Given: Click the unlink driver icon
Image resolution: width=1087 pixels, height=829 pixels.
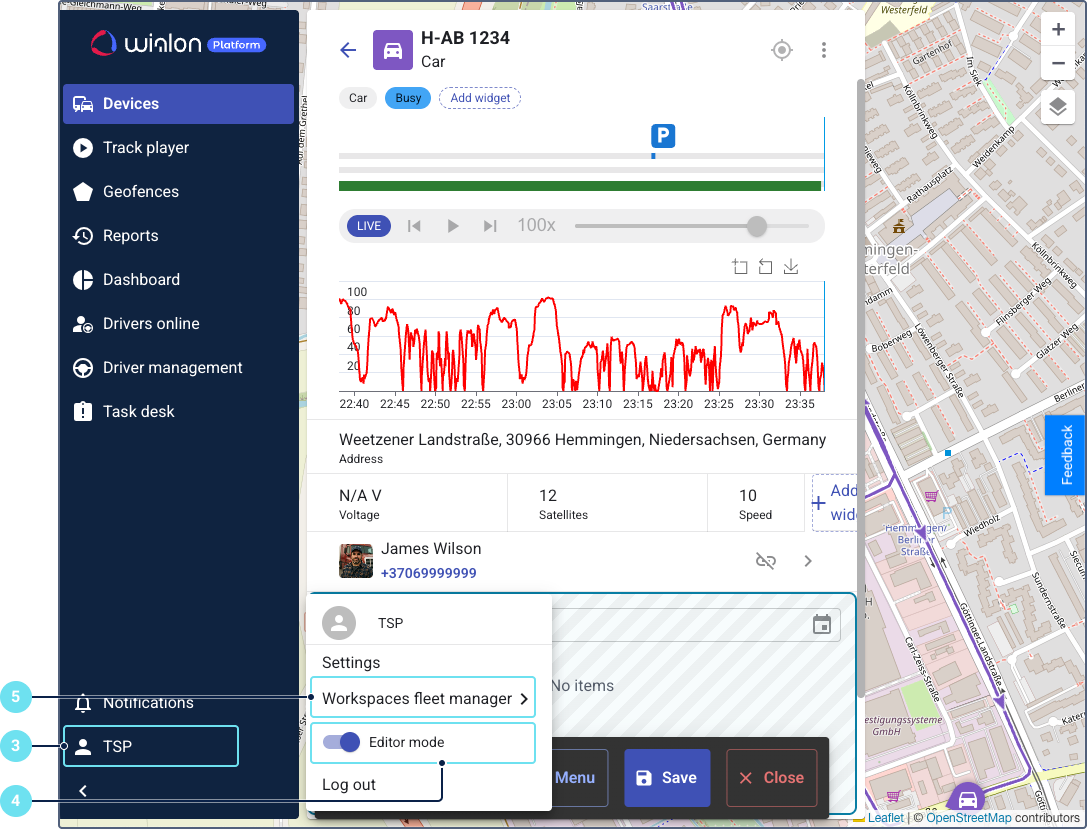Looking at the screenshot, I should pos(766,561).
